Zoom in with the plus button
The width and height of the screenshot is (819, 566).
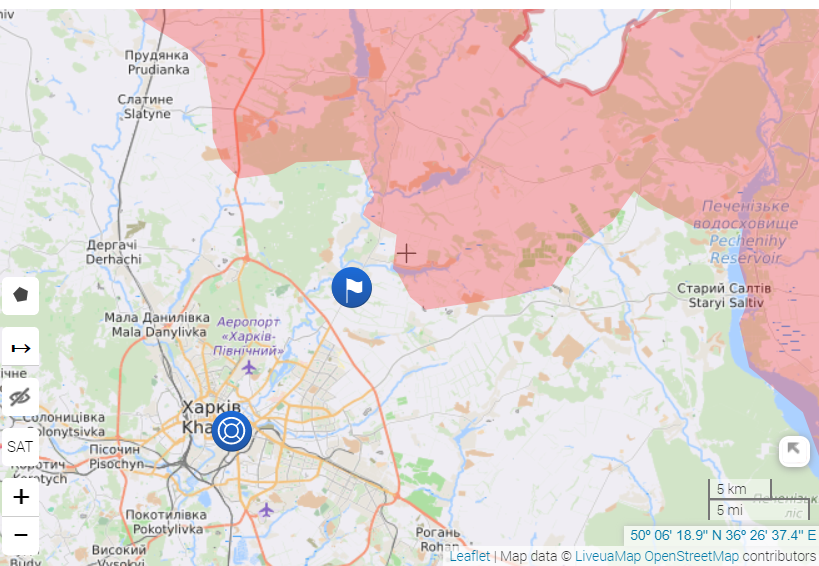pyautogui.click(x=20, y=497)
